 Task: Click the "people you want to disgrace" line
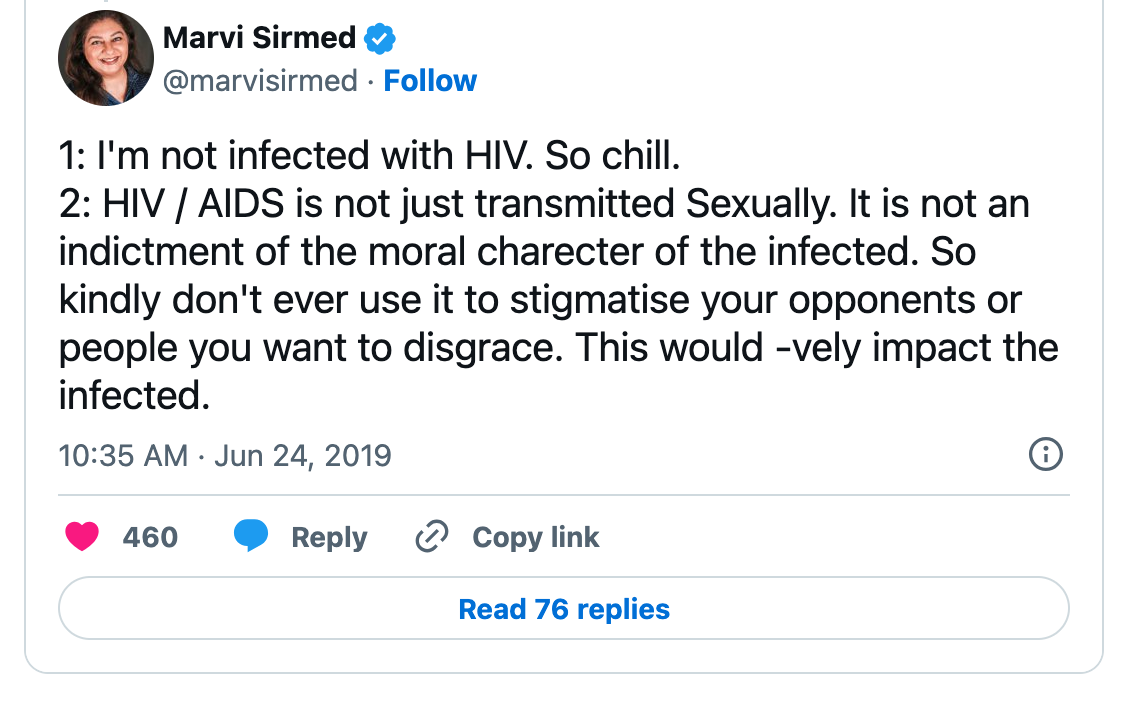click(x=558, y=348)
